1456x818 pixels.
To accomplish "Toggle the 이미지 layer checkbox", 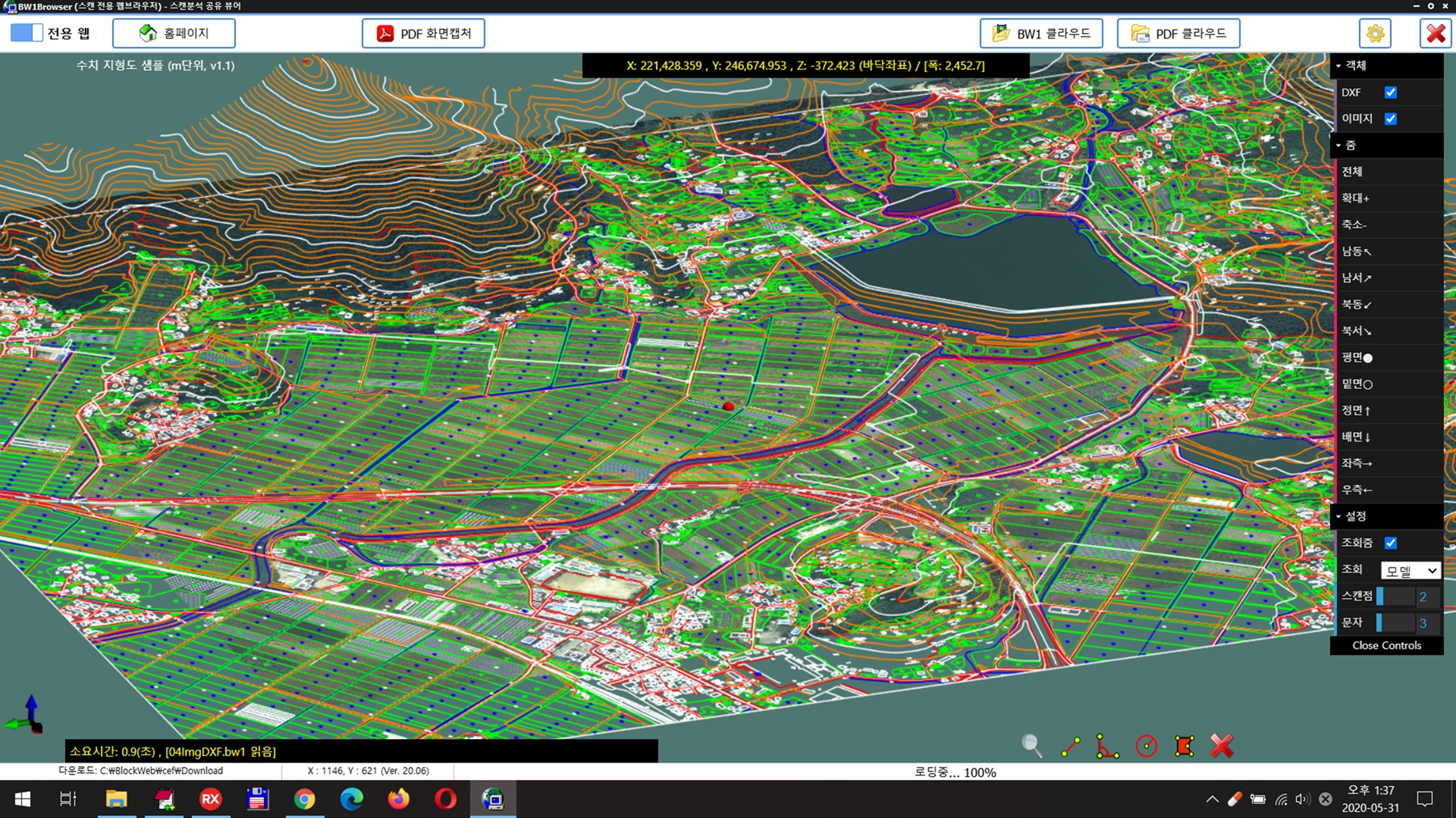I will click(x=1390, y=119).
